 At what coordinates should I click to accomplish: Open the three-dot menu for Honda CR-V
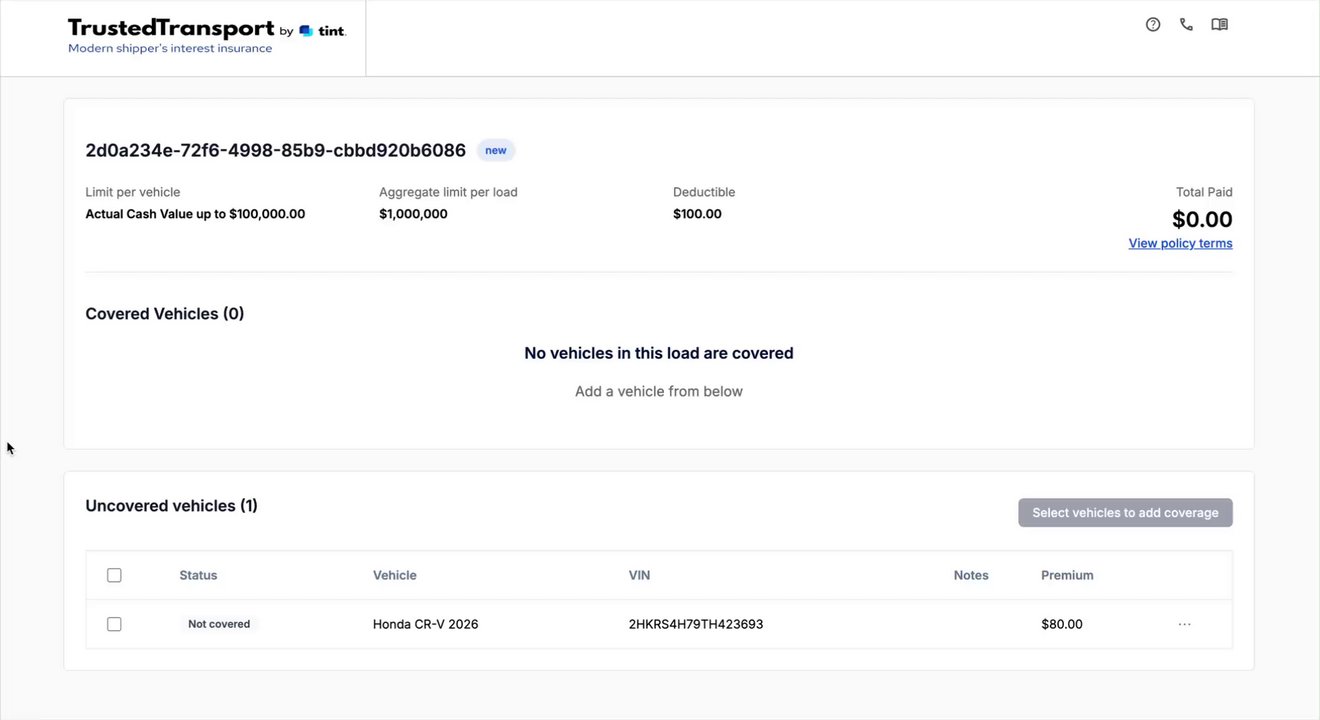tap(1184, 624)
